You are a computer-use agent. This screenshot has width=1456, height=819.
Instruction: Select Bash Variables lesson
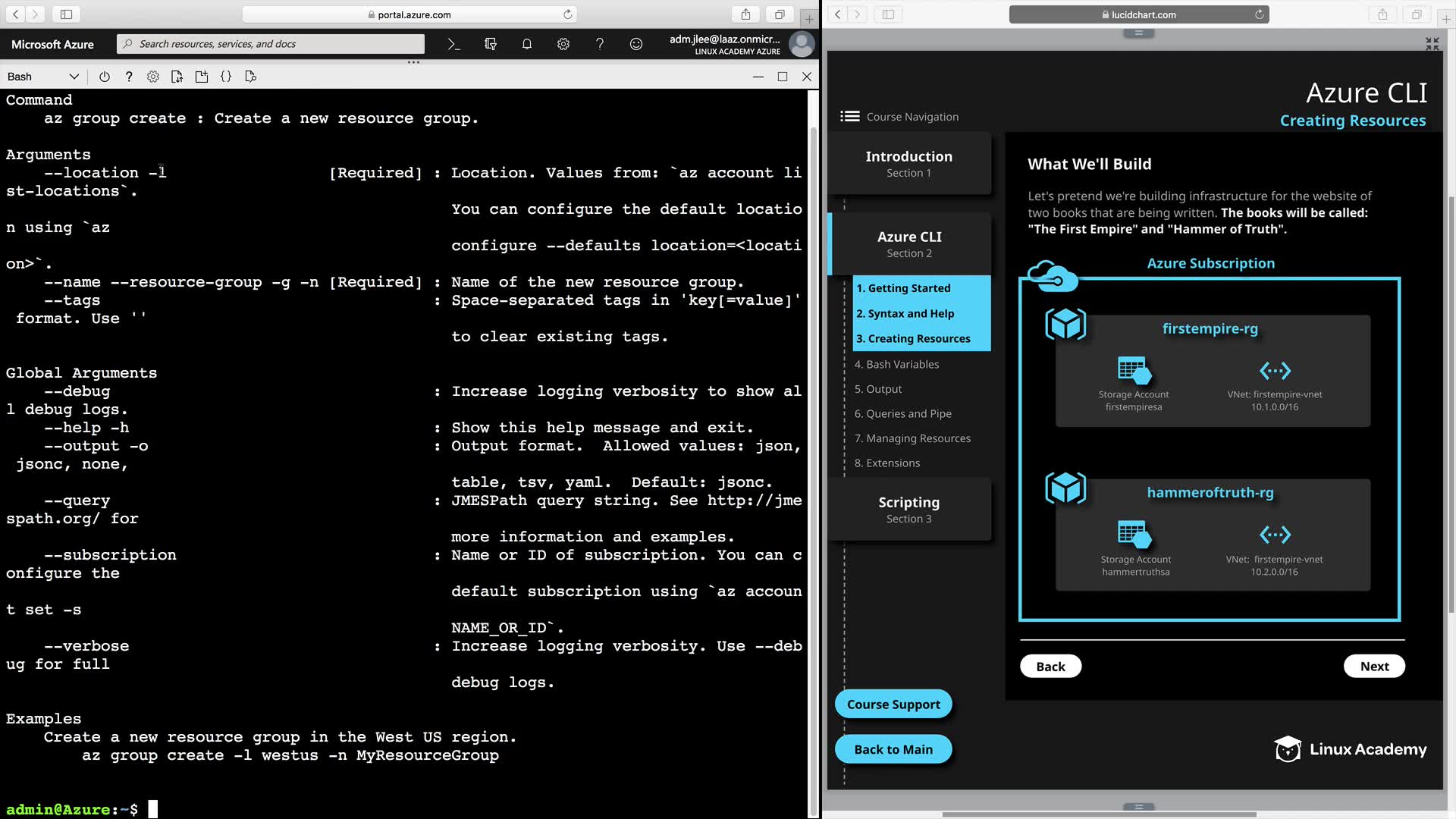point(896,364)
